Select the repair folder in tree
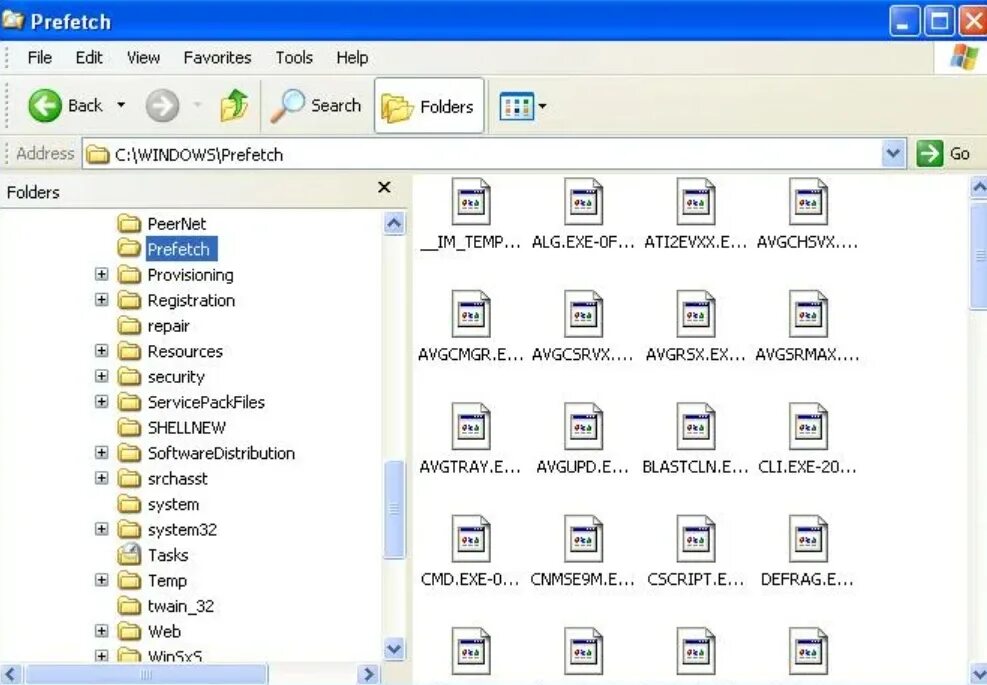 pos(154,326)
